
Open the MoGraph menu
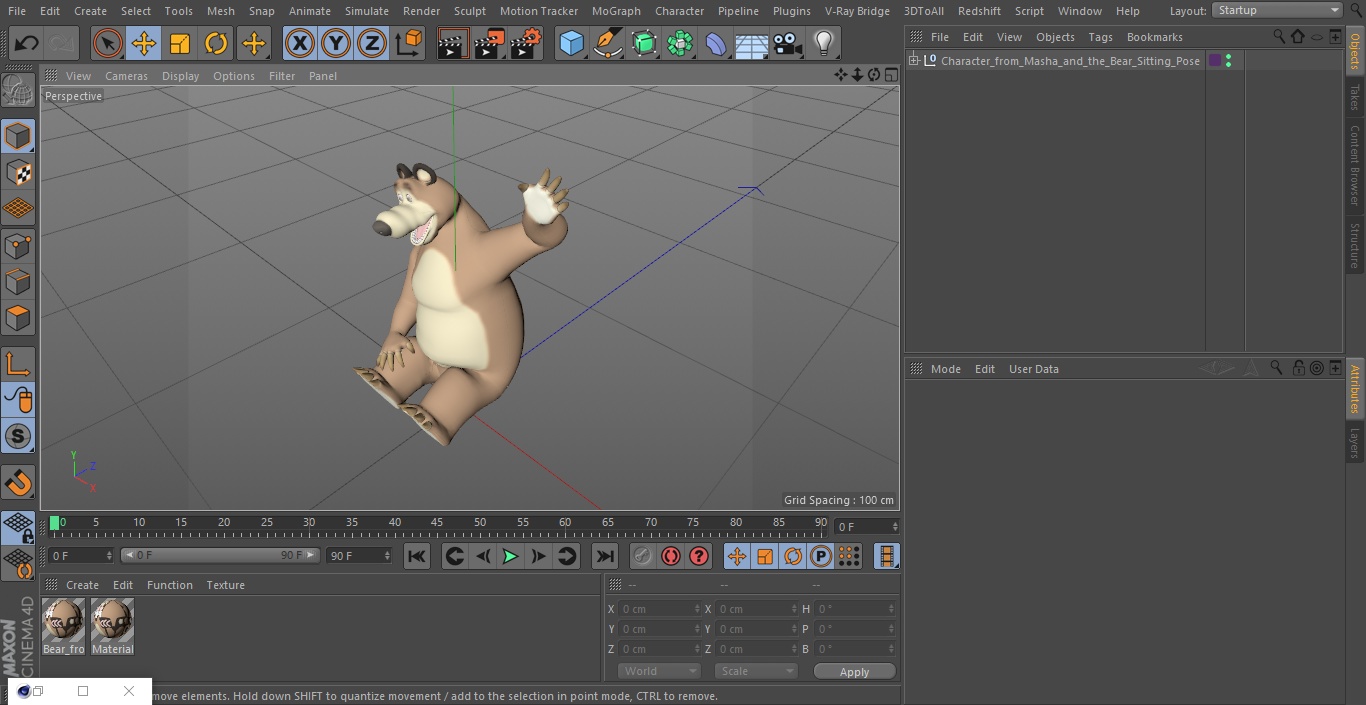(x=616, y=11)
